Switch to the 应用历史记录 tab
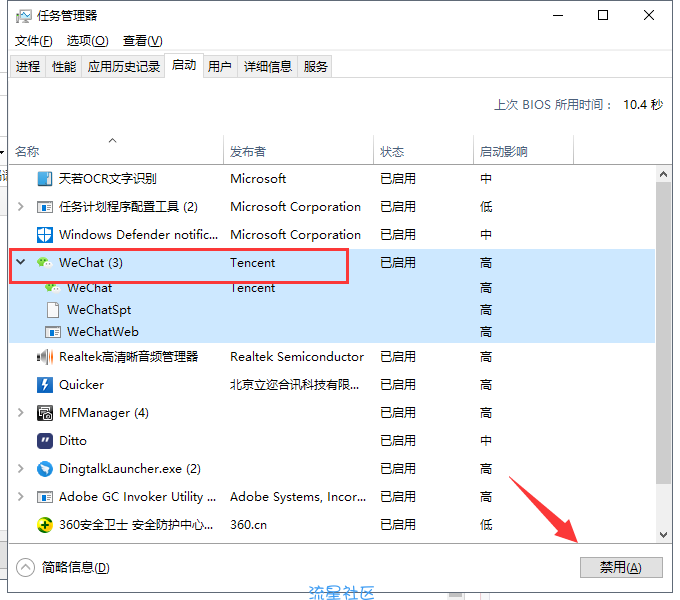This screenshot has width=680, height=600. [124, 67]
